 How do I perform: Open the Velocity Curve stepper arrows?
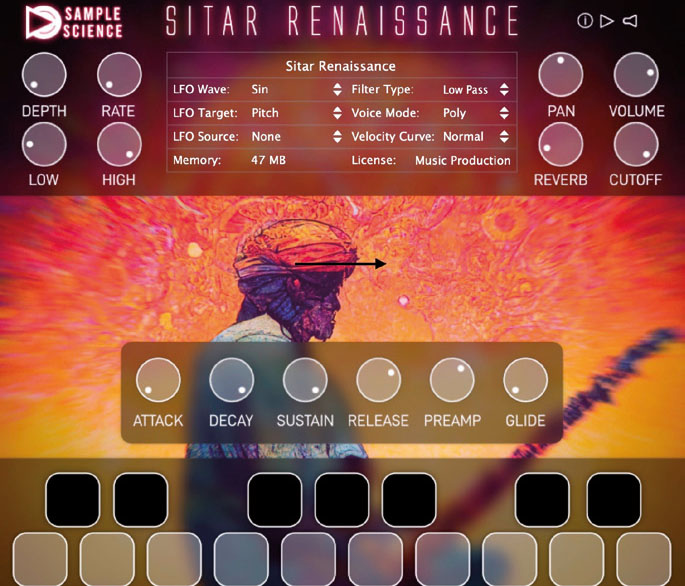point(504,136)
